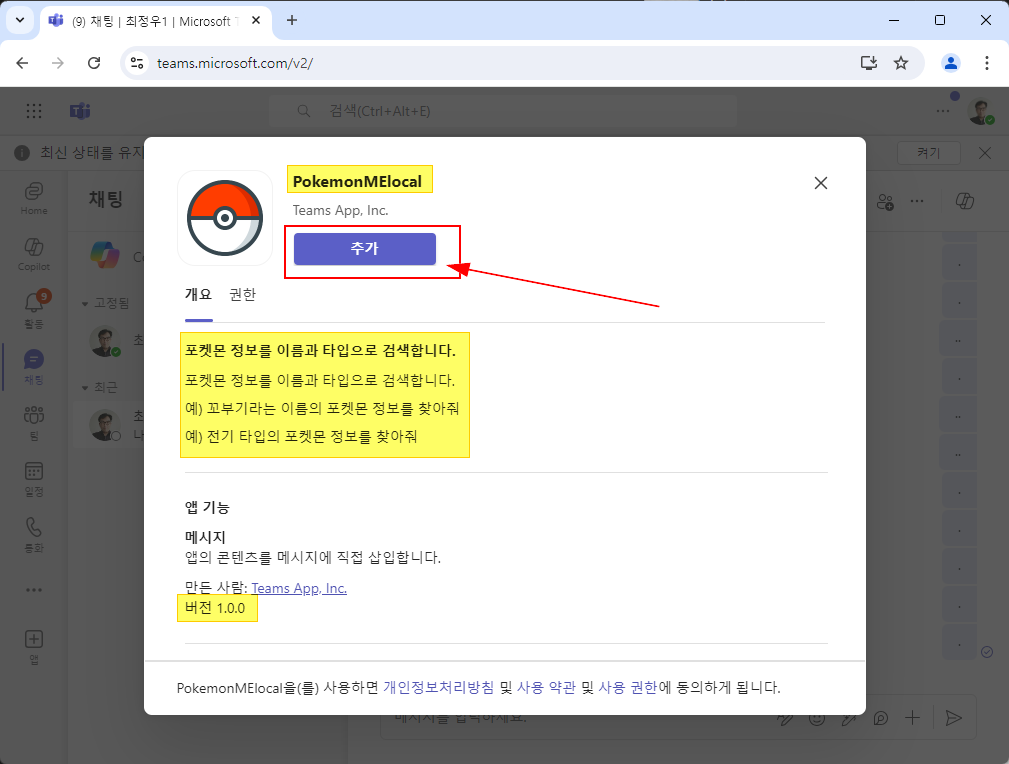Screen dimensions: 1009x764
Task: Select the 개요 tab
Action: coord(198,294)
